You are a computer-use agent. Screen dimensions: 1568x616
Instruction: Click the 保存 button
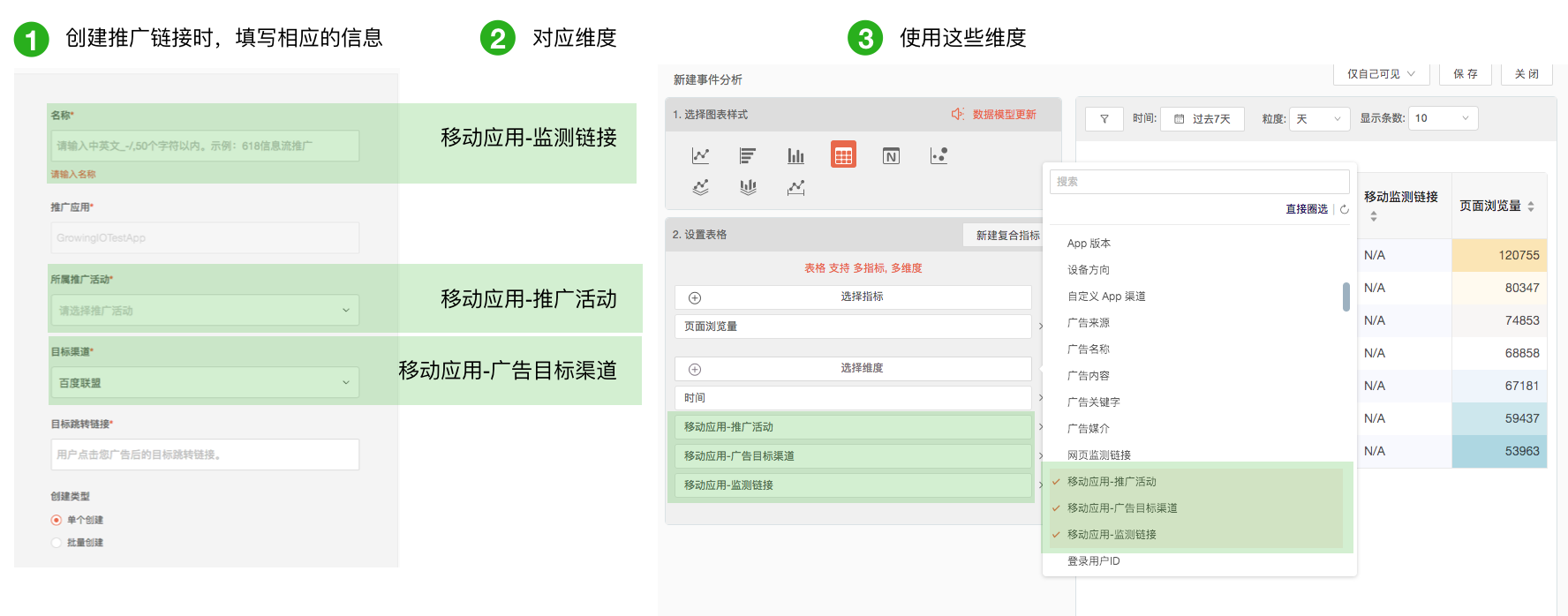1466,74
